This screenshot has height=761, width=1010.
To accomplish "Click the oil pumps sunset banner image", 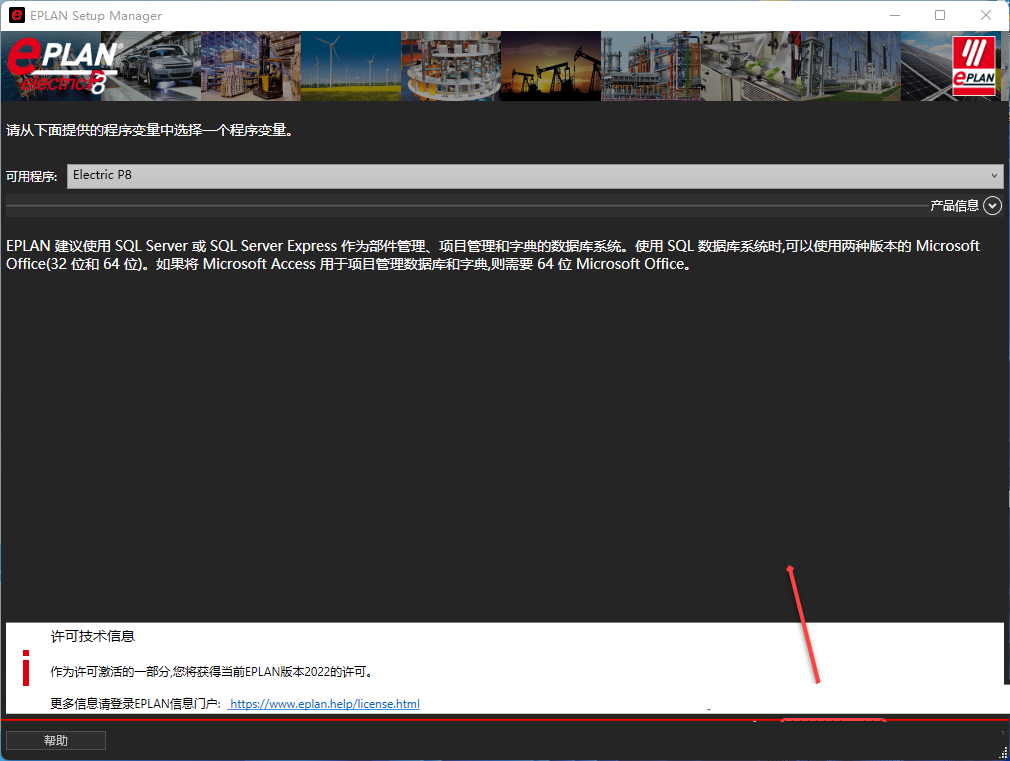I will tap(551, 66).
